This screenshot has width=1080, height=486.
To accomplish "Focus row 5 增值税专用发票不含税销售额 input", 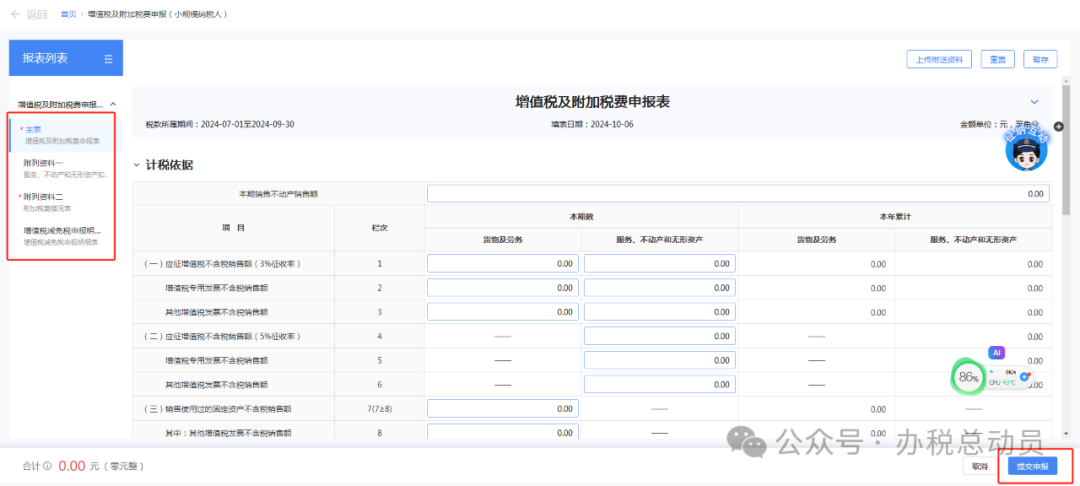I will click(x=660, y=360).
